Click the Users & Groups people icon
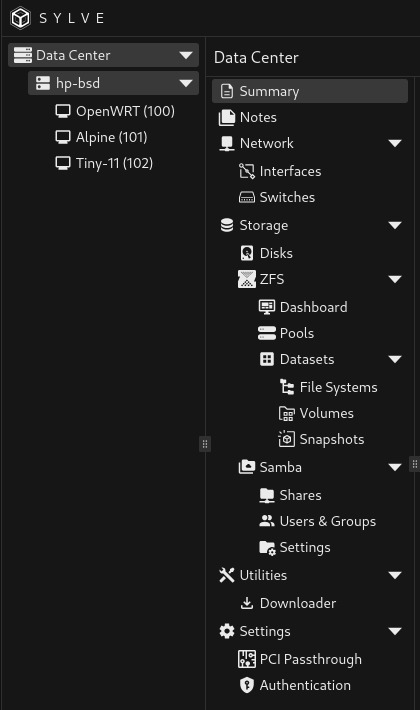This screenshot has width=420, height=710. point(267,521)
